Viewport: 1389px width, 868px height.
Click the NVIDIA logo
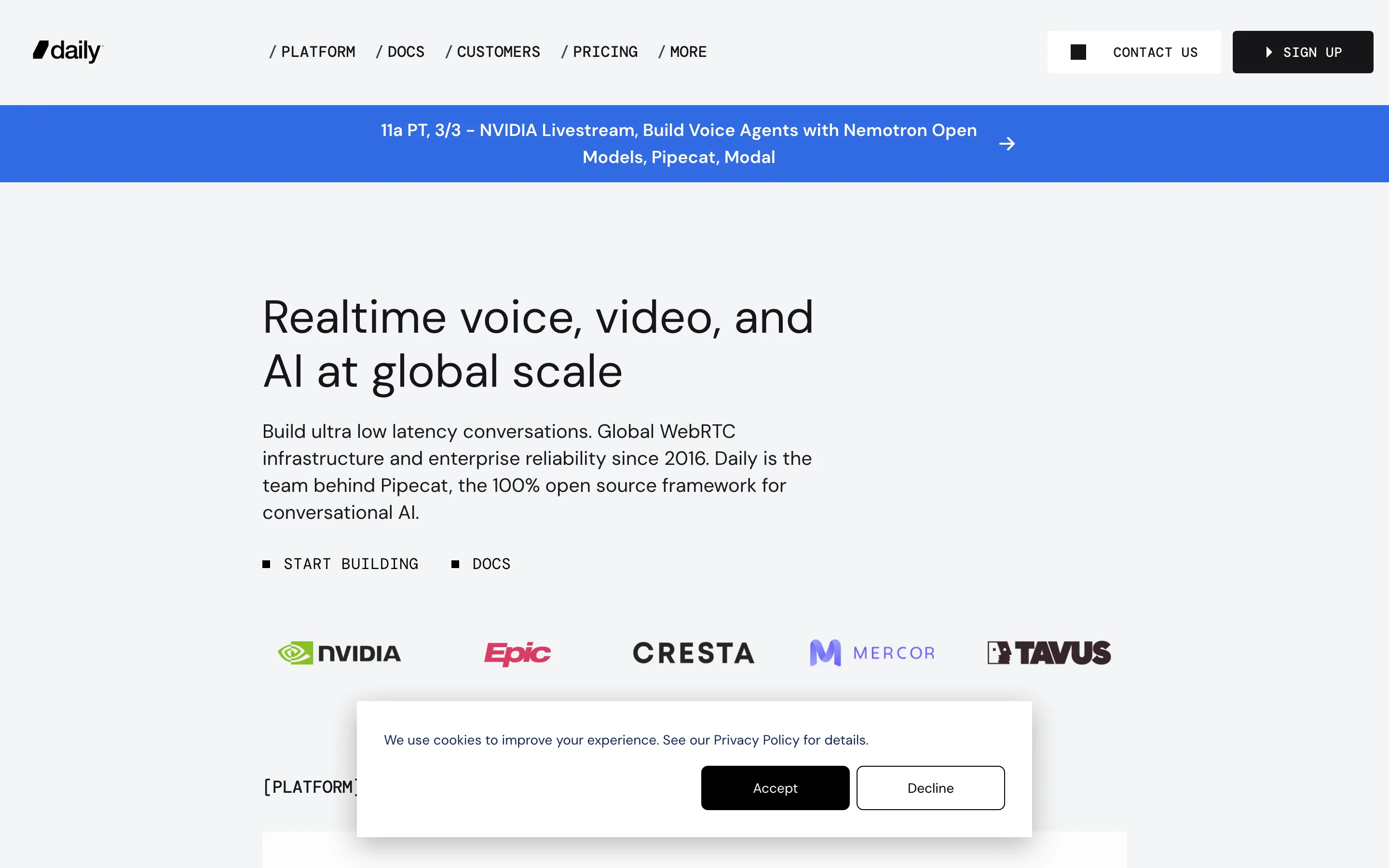click(x=339, y=653)
